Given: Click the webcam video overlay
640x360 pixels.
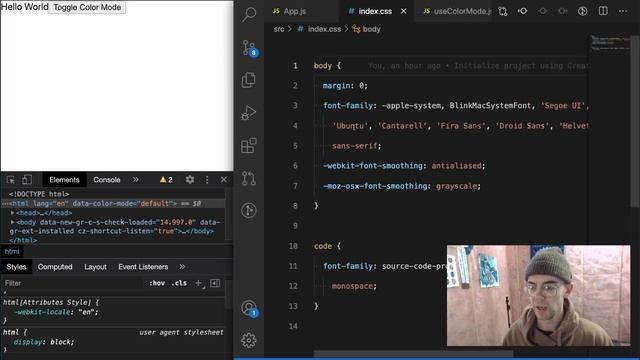Looking at the screenshot, I should [538, 296].
